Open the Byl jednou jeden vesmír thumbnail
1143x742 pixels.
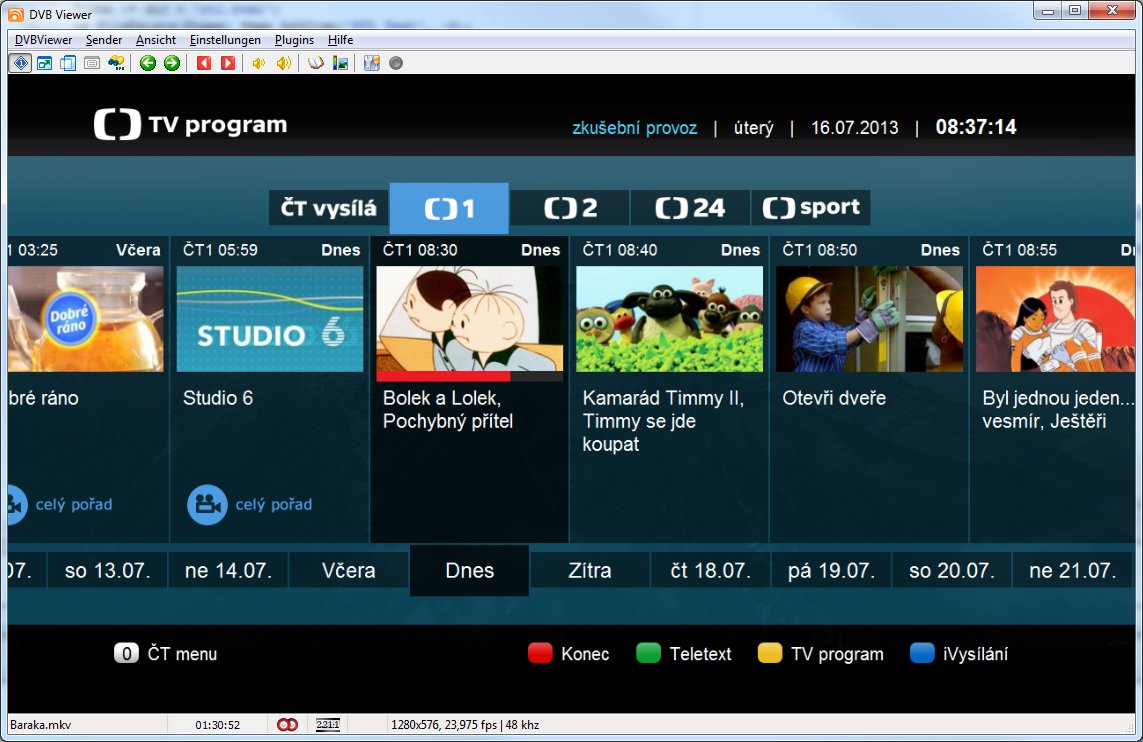[1056, 319]
